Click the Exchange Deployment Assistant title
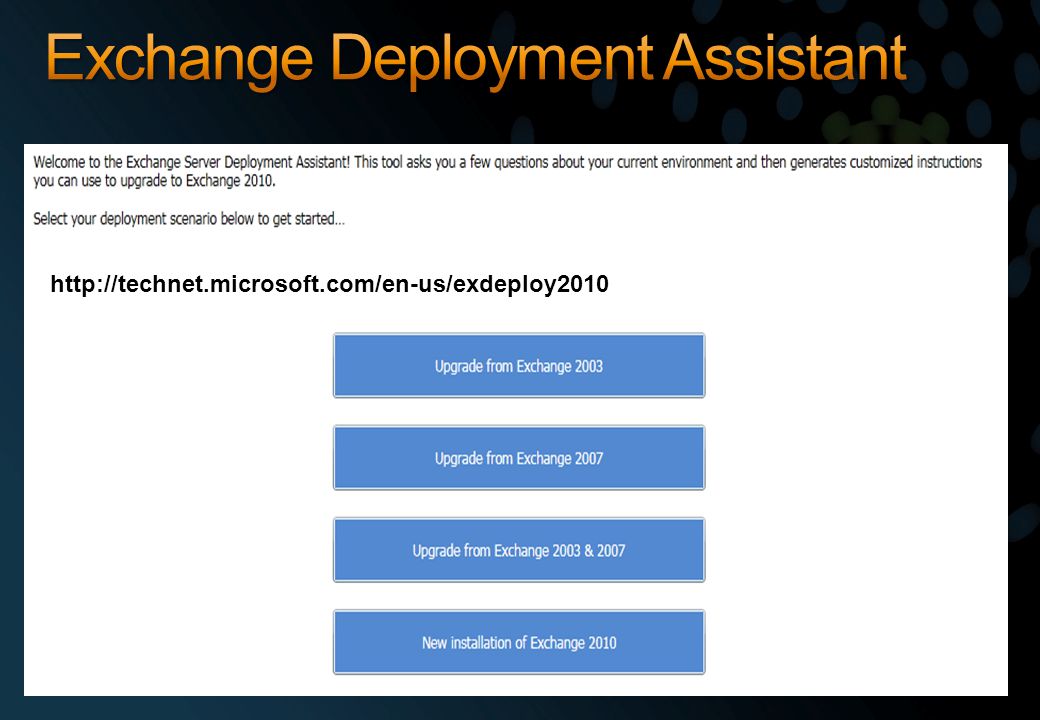Screen dimensions: 1040x720 tap(476, 60)
